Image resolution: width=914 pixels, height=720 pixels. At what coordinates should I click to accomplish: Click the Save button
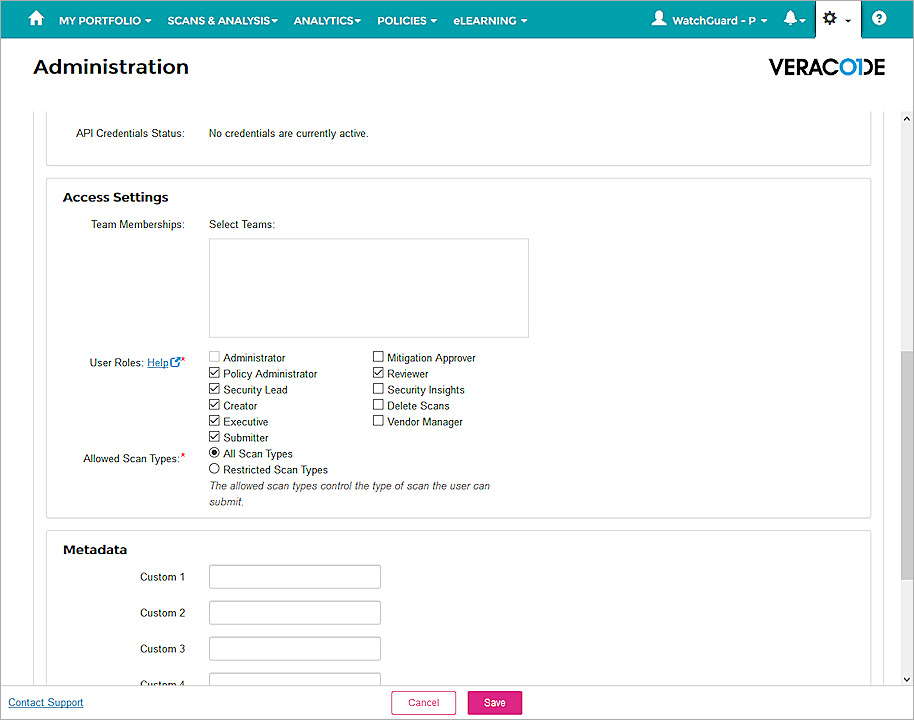click(494, 702)
